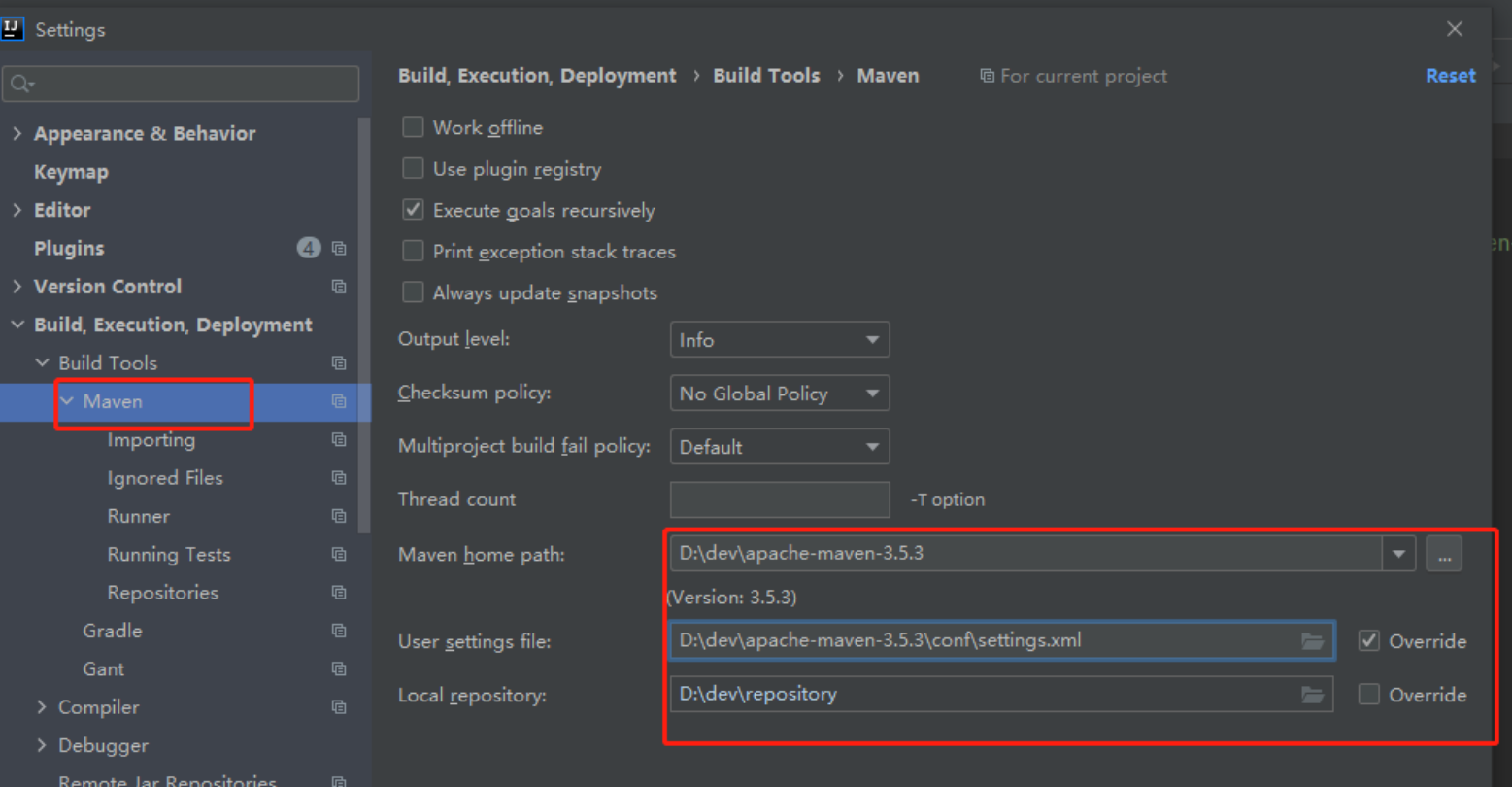Click the browse button for Maven home path

(1444, 555)
